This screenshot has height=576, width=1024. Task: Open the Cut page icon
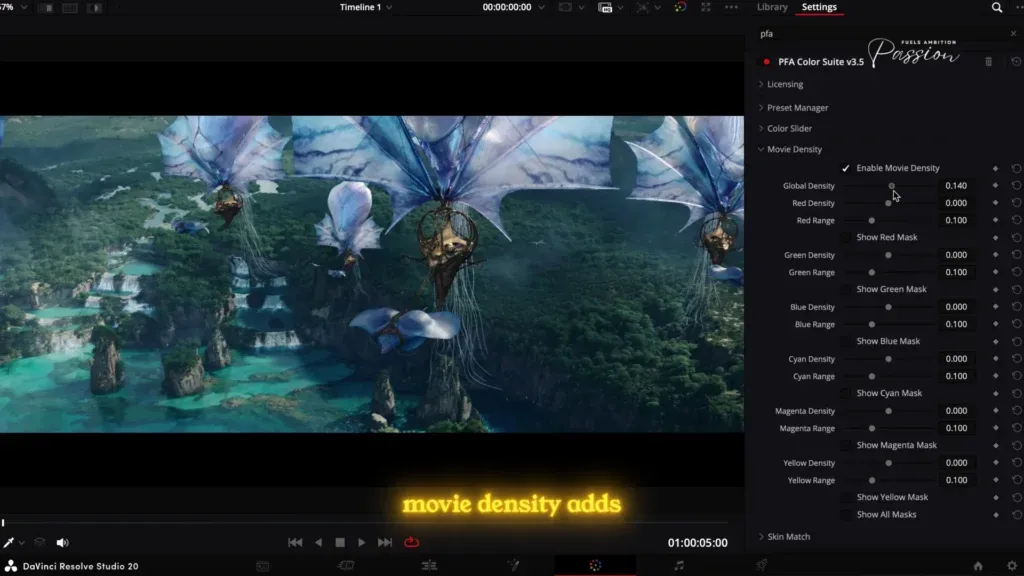click(x=346, y=566)
